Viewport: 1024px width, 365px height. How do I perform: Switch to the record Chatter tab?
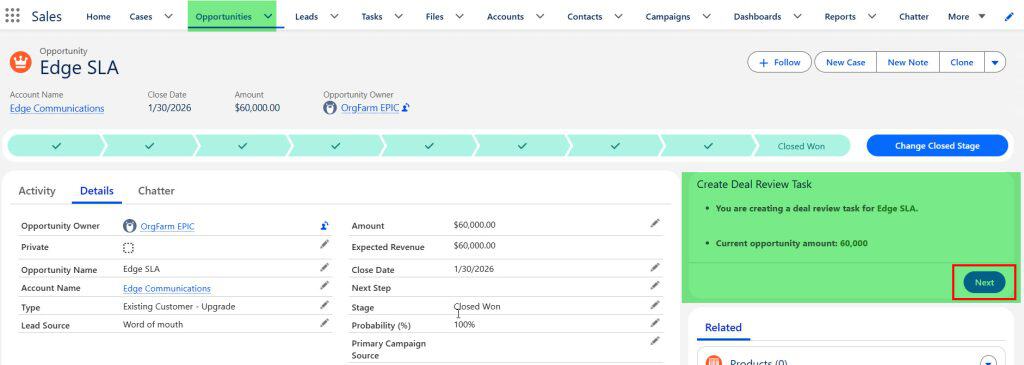pos(156,191)
